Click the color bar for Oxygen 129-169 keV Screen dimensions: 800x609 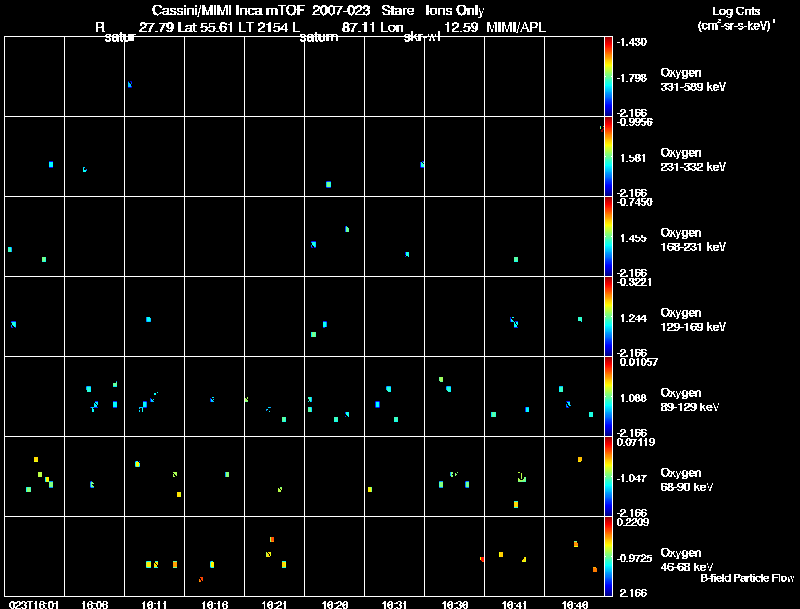(608, 317)
